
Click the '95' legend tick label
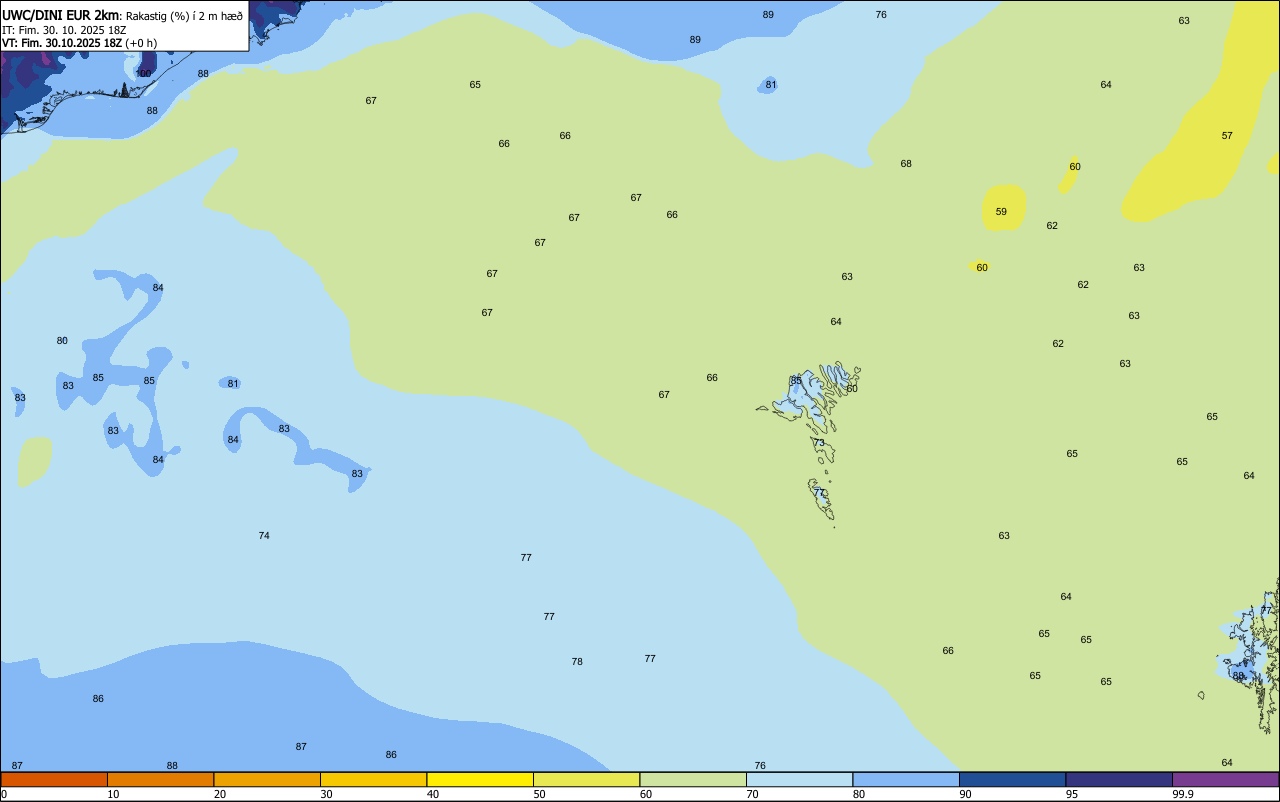pos(1072,794)
